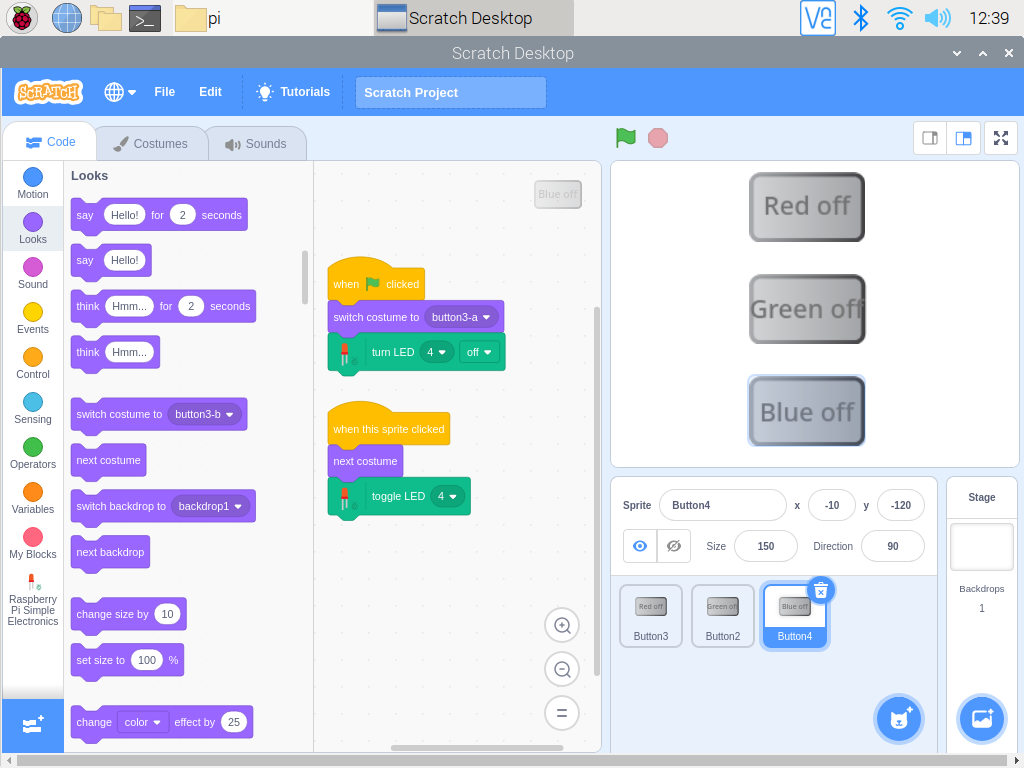Select the Sensing block category
Viewport: 1024px width, 768px height.
pyautogui.click(x=33, y=409)
